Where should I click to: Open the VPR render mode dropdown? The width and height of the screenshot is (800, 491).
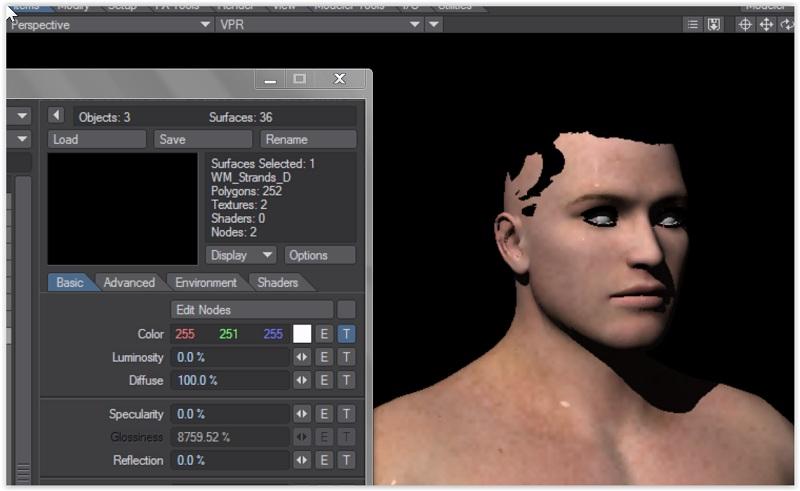click(x=319, y=24)
